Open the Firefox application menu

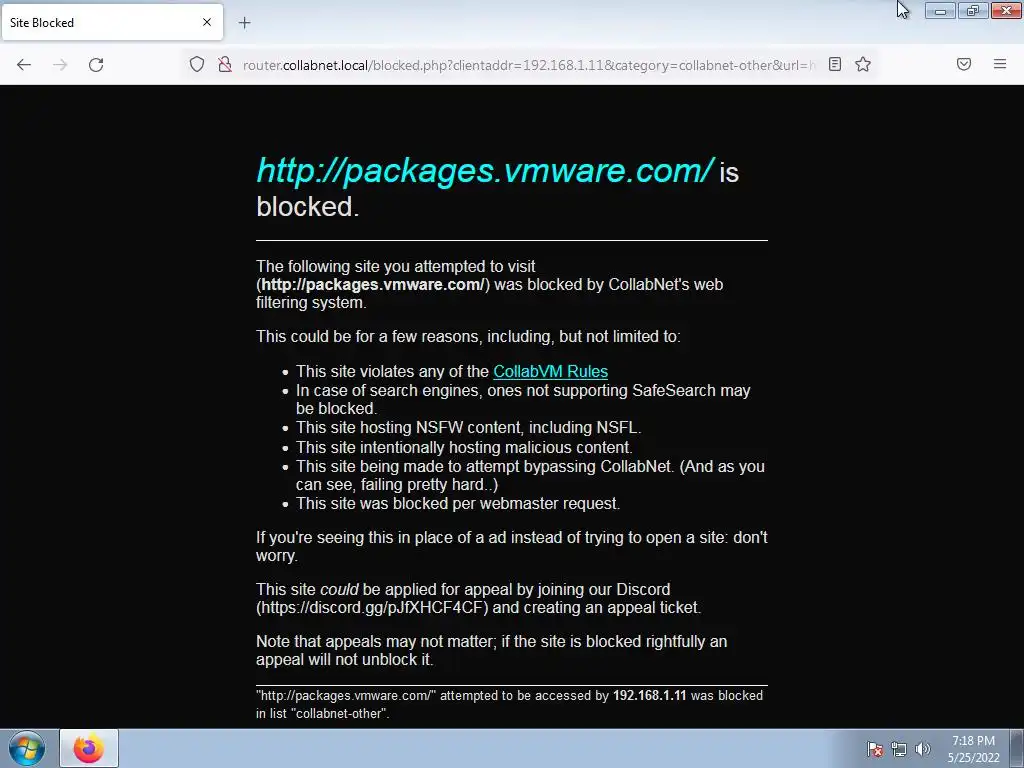click(1000, 64)
